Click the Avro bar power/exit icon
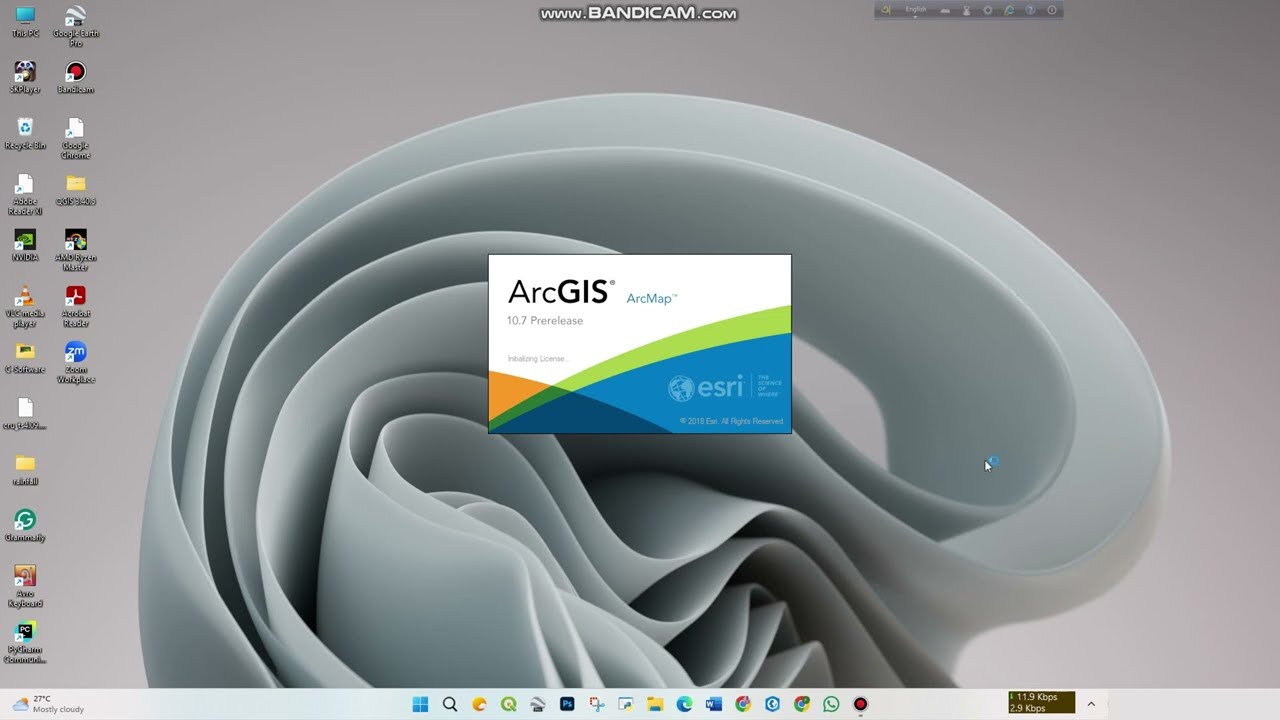Viewport: 1280px width, 720px height. (1052, 10)
